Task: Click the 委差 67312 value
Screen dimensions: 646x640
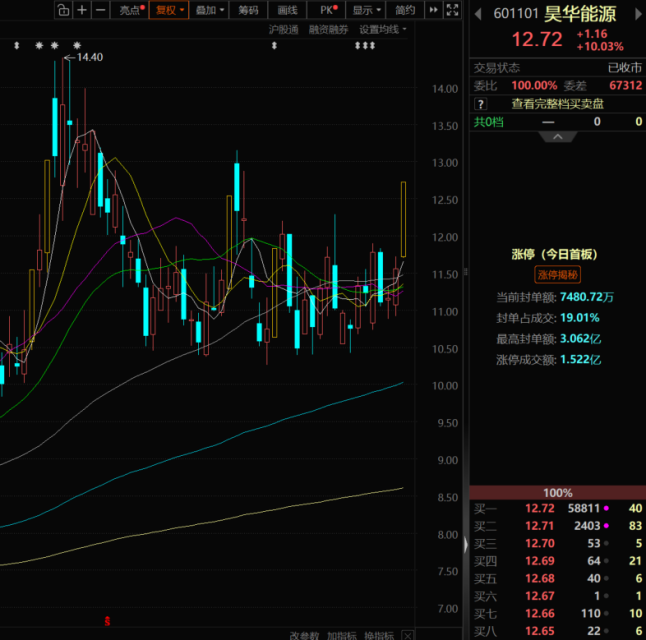Action: click(625, 86)
